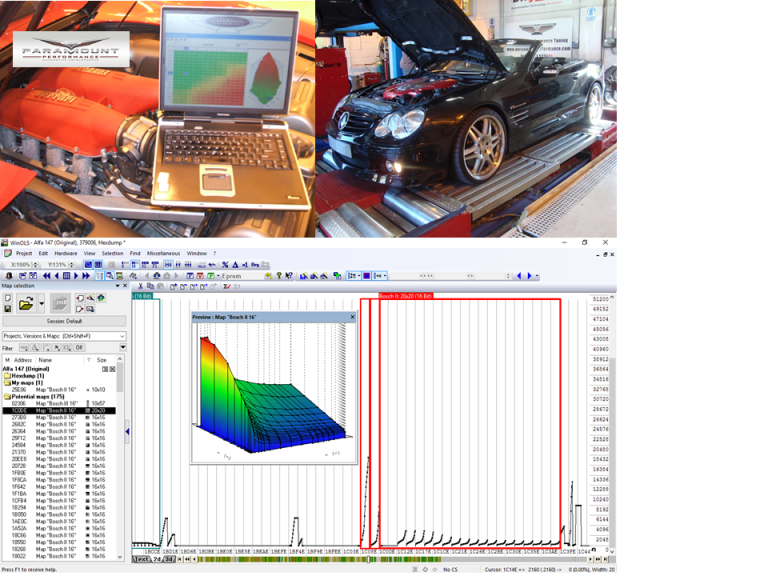Click the open project folder icon
768x576 pixels.
pos(26,302)
